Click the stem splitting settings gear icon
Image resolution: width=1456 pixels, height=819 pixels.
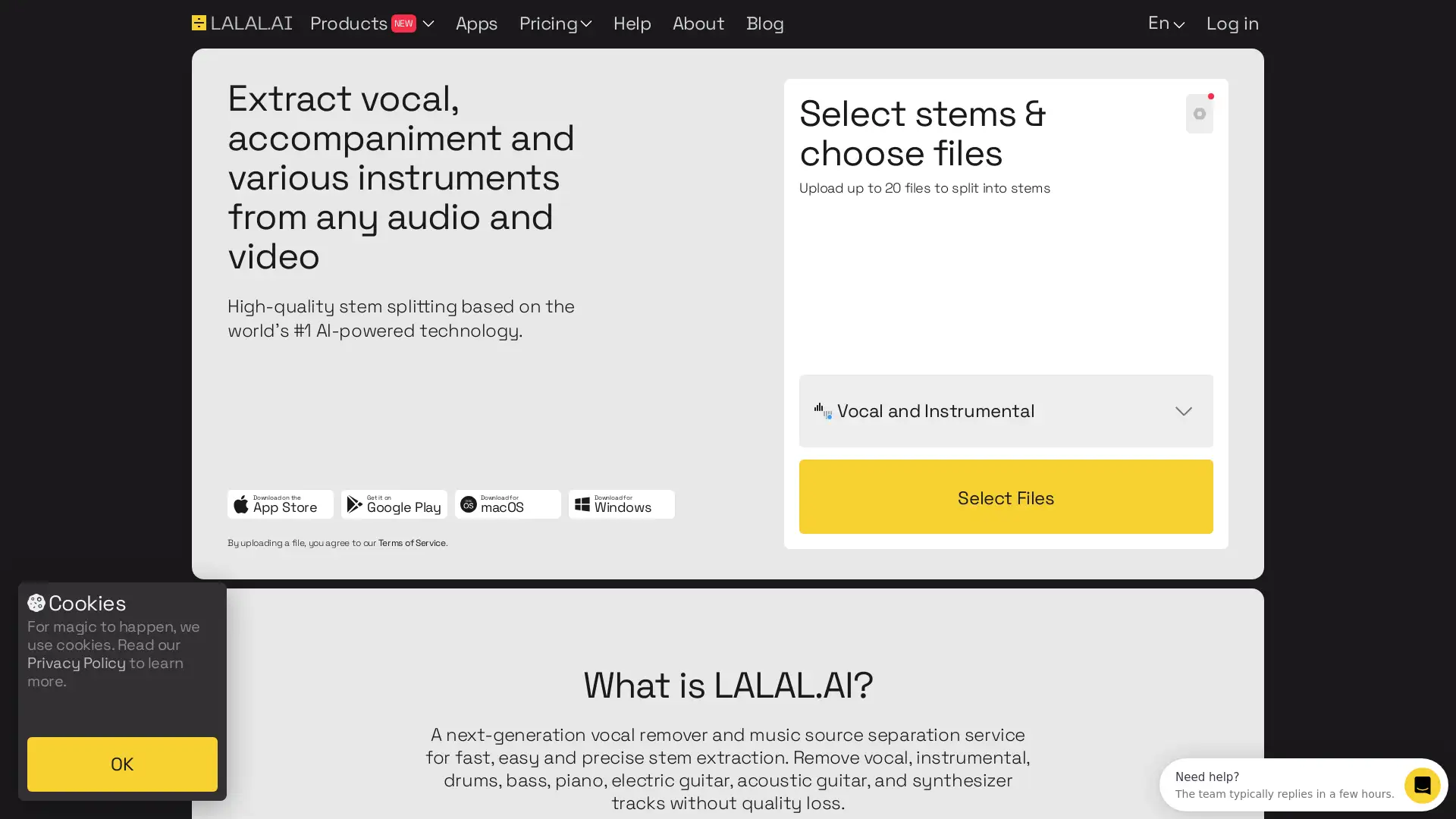pyautogui.click(x=1199, y=113)
